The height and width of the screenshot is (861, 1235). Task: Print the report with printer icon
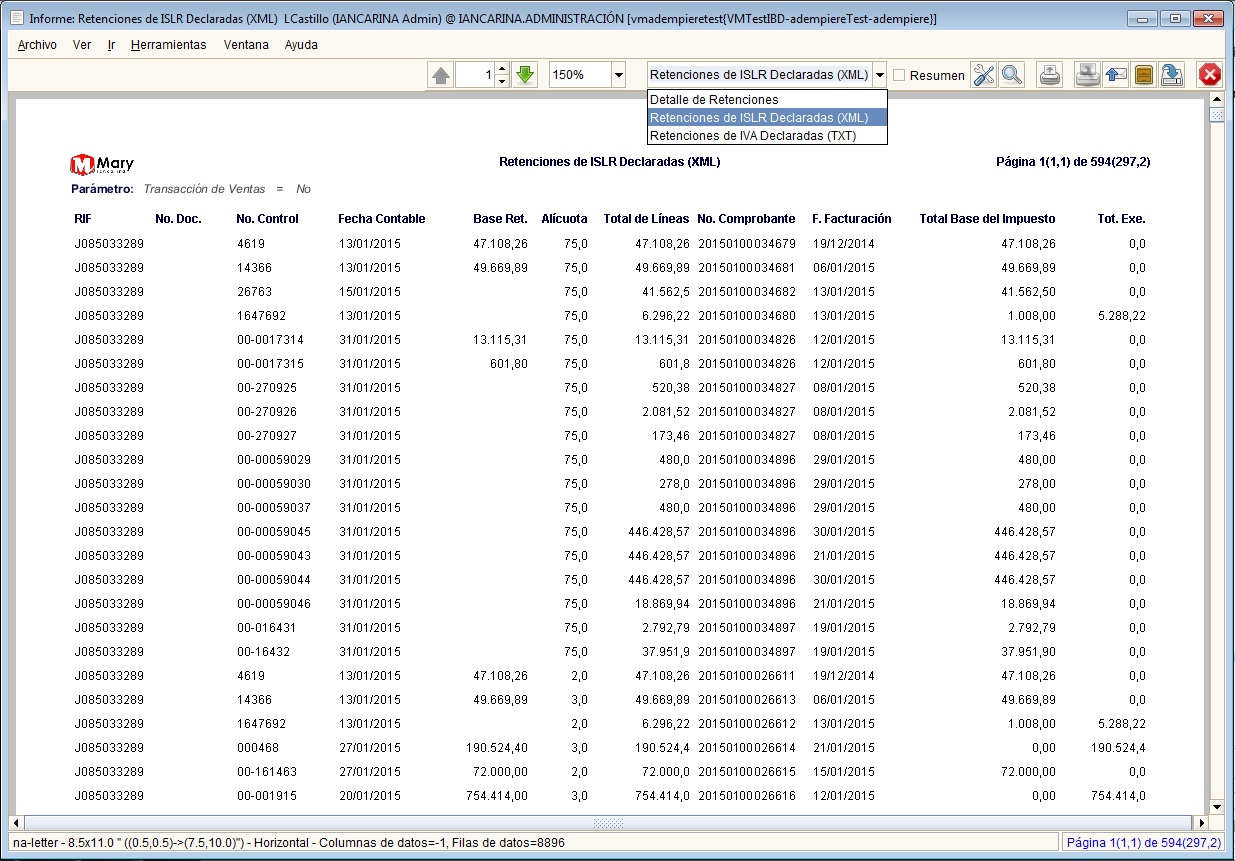click(1050, 75)
